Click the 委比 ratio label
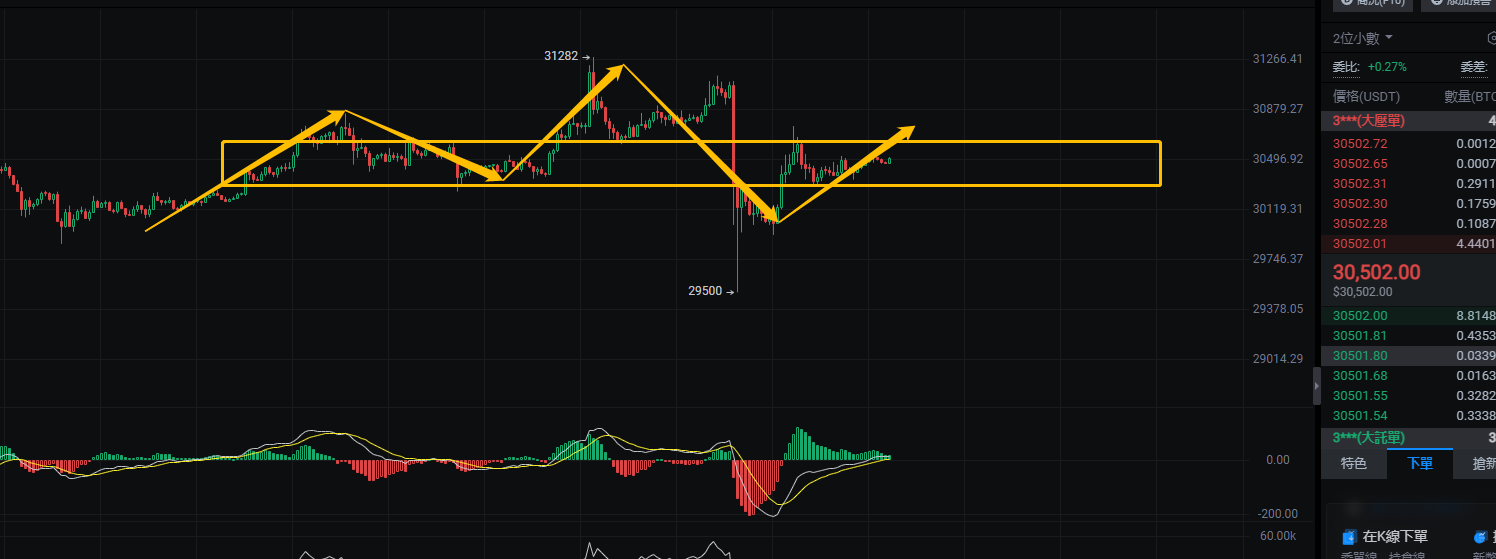Viewport: 1496px width, 559px height. [1346, 67]
